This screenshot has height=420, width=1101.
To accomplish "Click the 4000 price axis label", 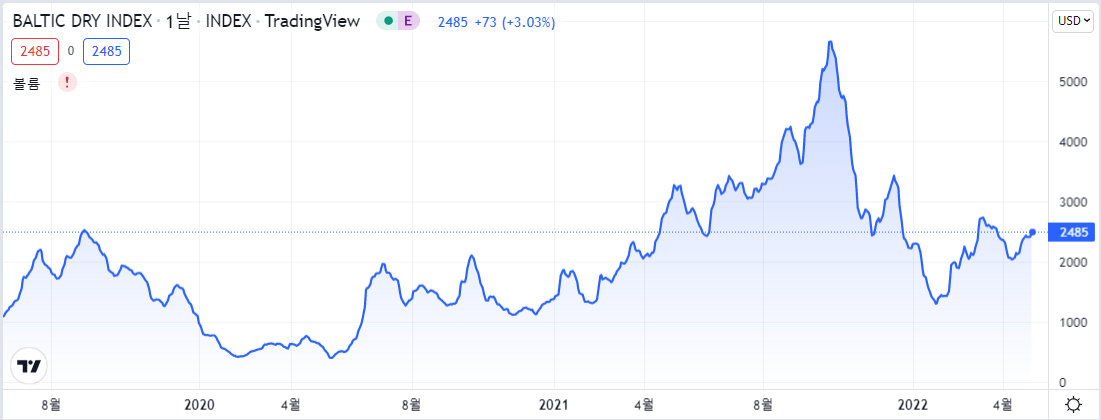I will (1072, 142).
